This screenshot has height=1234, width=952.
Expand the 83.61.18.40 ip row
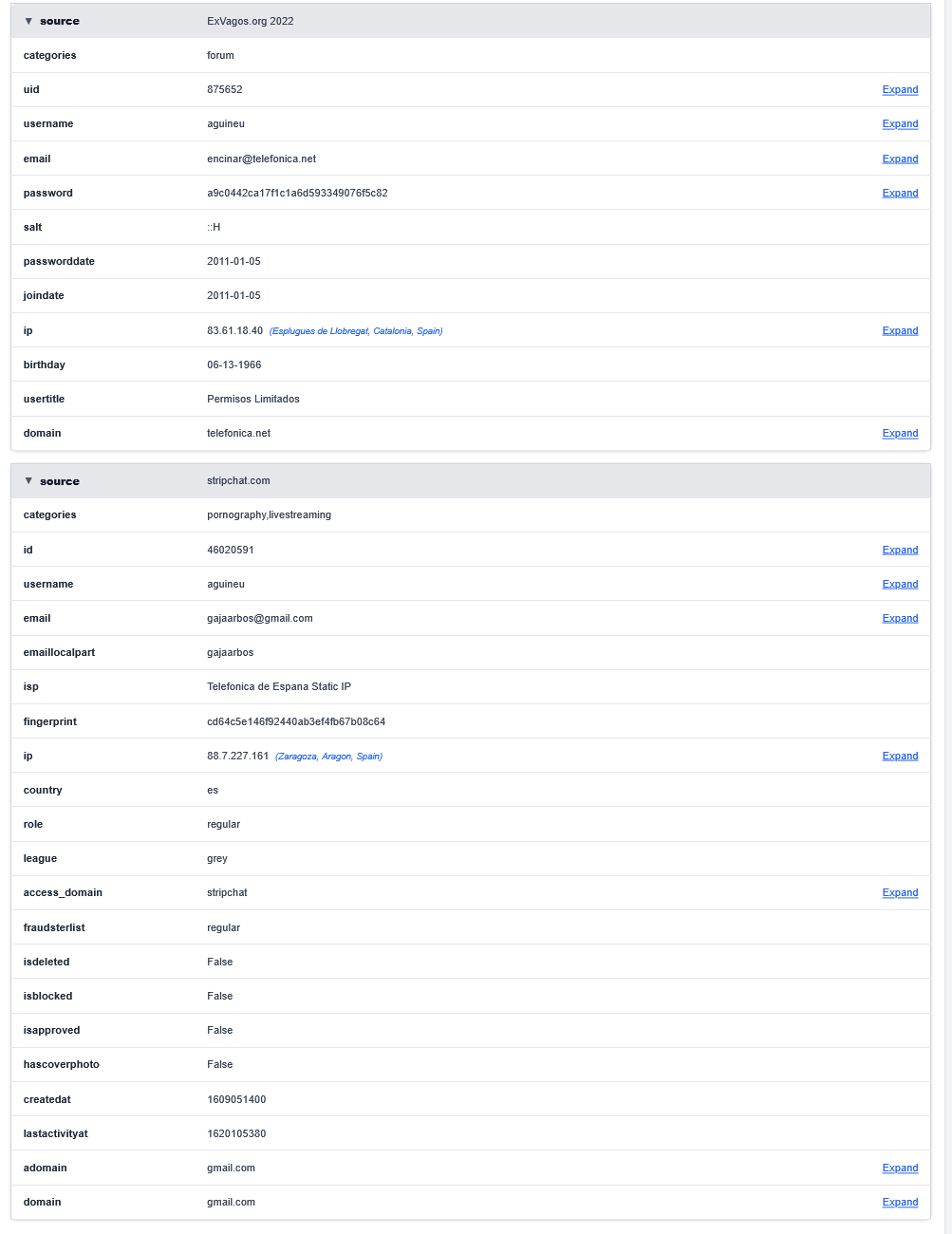click(x=900, y=331)
